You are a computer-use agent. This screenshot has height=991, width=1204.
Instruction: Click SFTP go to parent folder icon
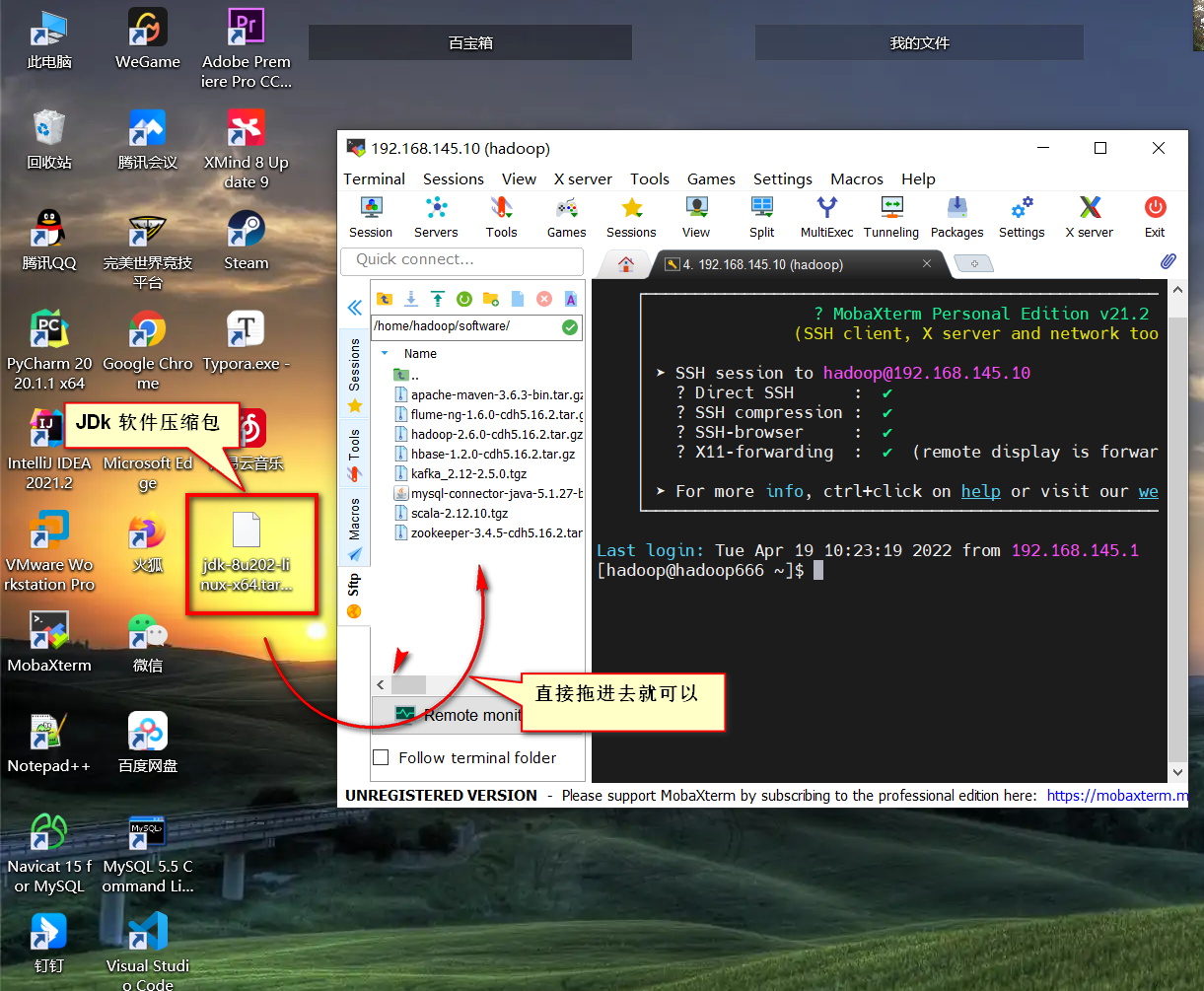(x=385, y=299)
